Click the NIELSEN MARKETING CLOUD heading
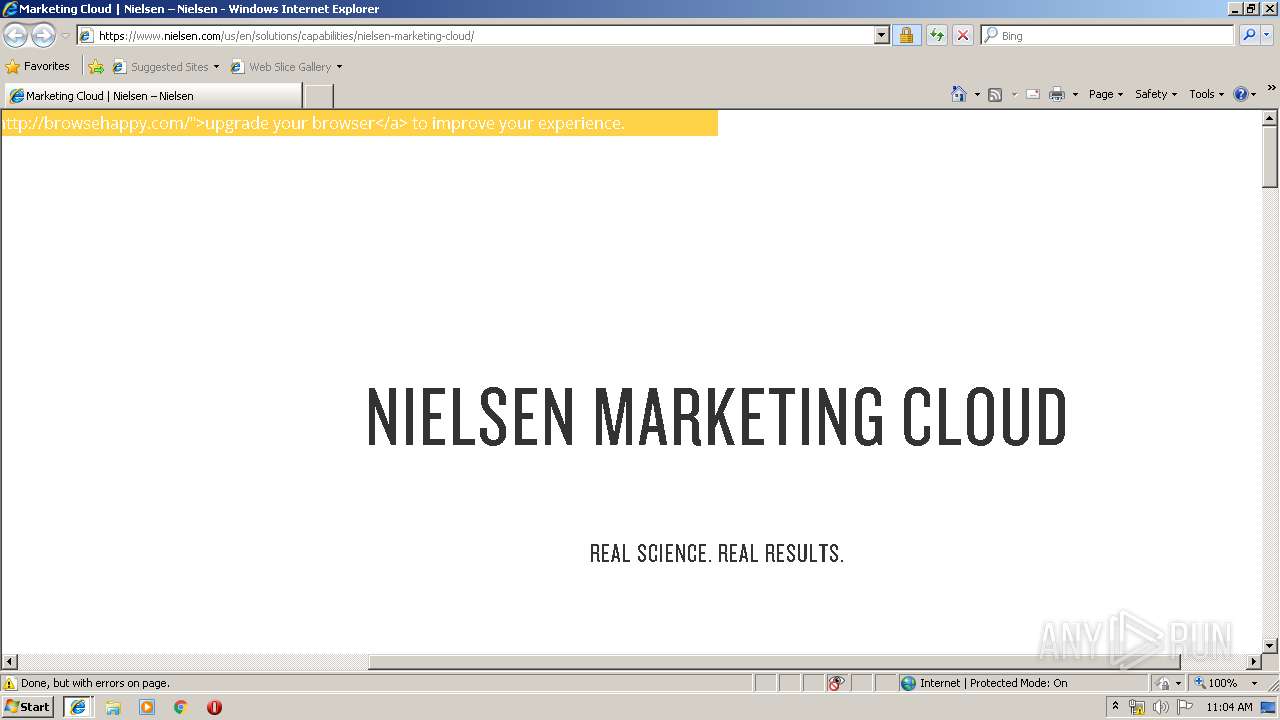Viewport: 1280px width, 720px height. point(717,417)
